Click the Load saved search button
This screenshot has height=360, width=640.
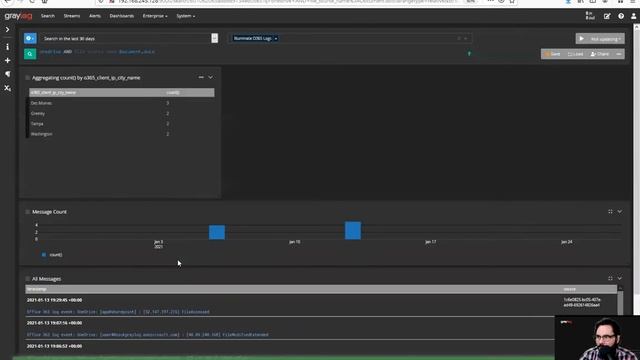[x=575, y=54]
